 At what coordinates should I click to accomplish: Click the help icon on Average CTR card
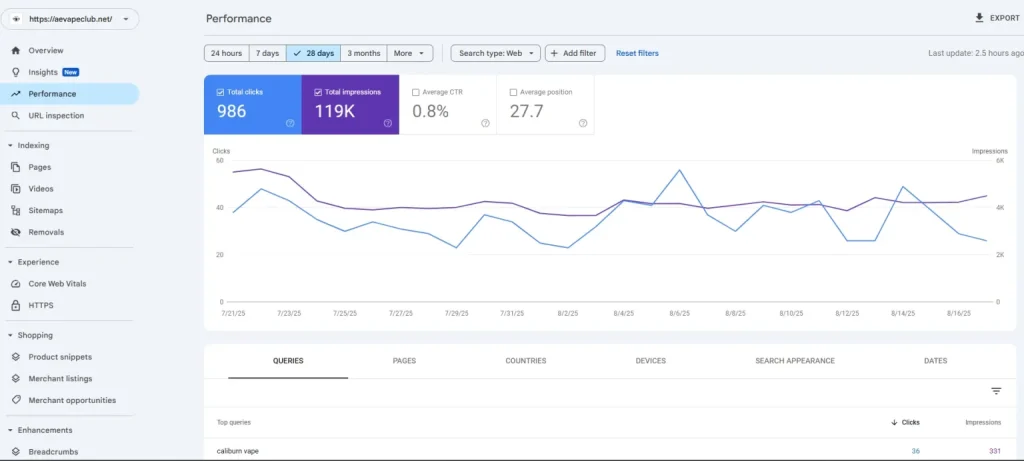(x=485, y=123)
